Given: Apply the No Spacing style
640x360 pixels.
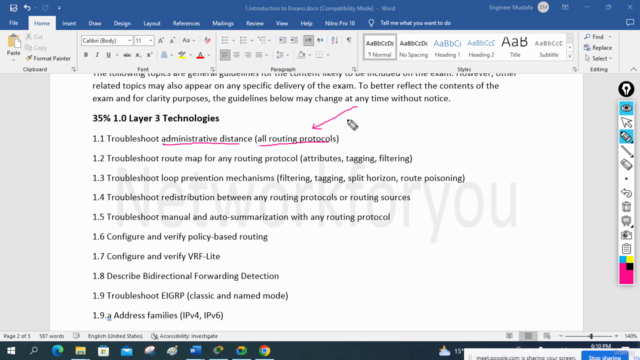Looking at the screenshot, I should click(413, 47).
